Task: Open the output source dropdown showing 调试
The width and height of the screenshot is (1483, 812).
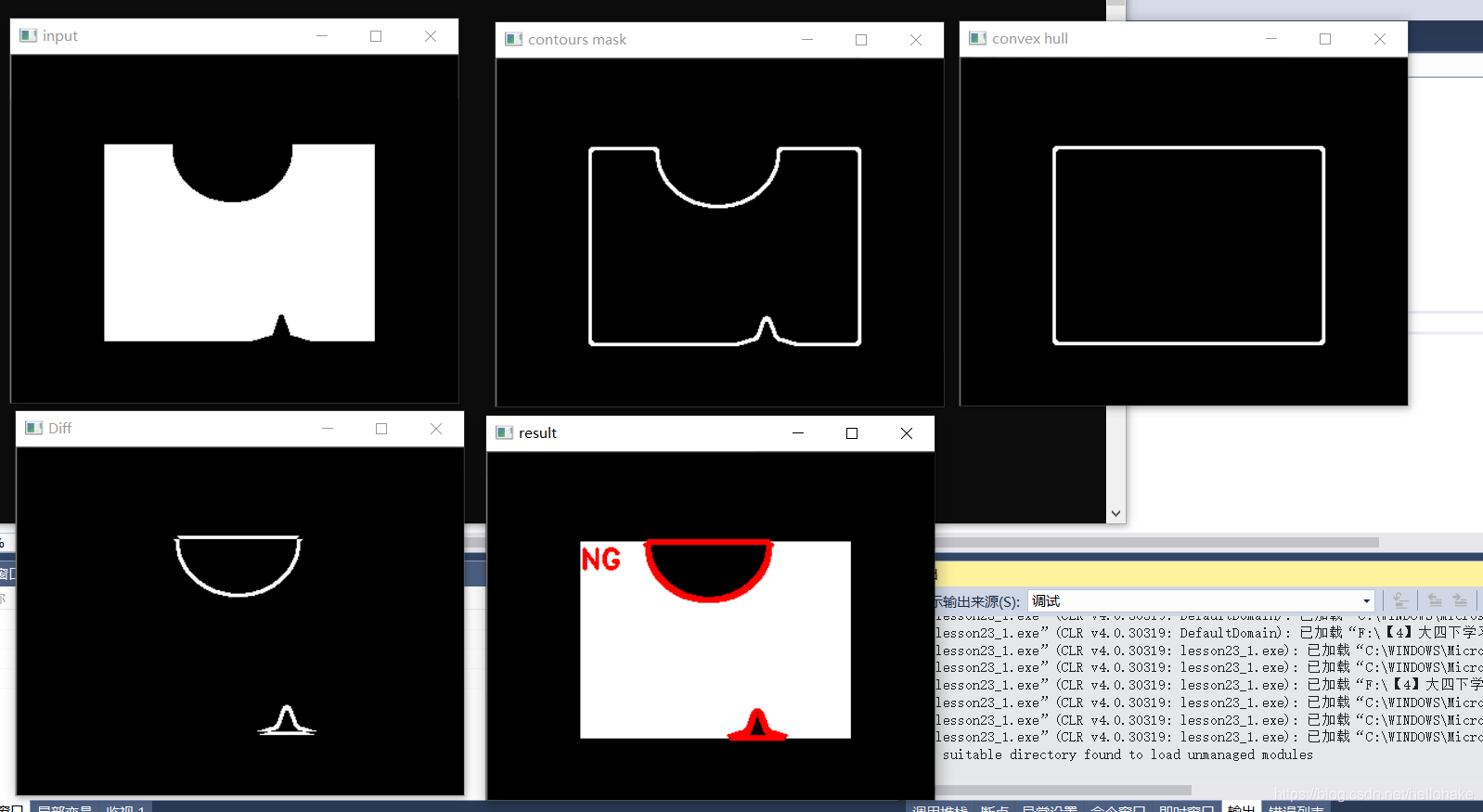Action: 1201,600
